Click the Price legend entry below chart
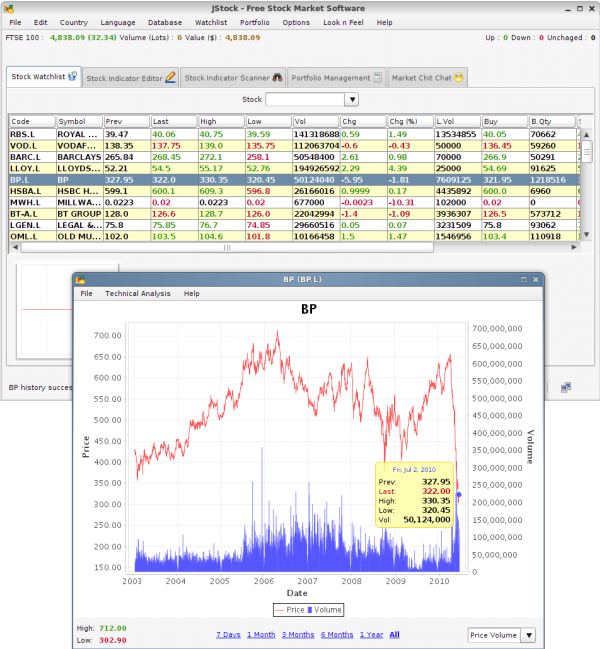 (290, 610)
